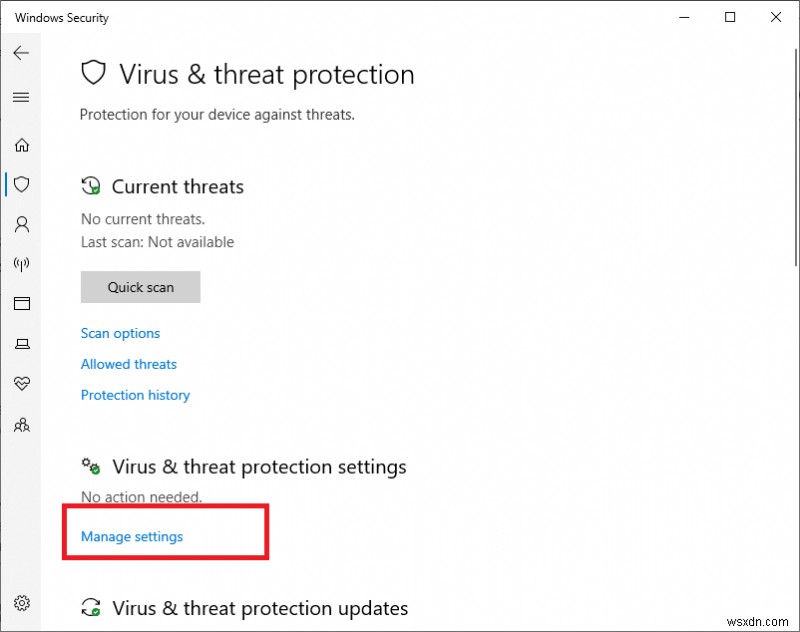Viewport: 800px width, 632px height.
Task: Select Virus & threat protection shield icon
Action: click(x=21, y=184)
